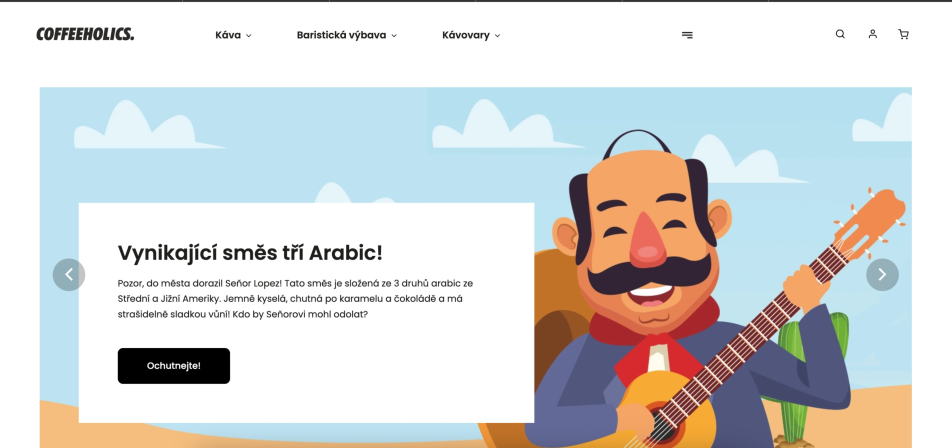View the shopping cart icon
The height and width of the screenshot is (448, 952).
coord(903,34)
